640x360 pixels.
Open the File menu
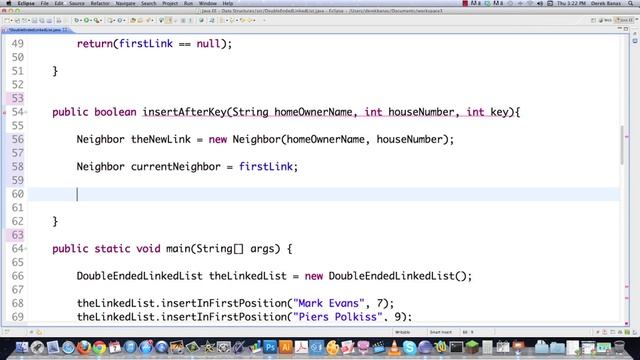(x=44, y=3)
